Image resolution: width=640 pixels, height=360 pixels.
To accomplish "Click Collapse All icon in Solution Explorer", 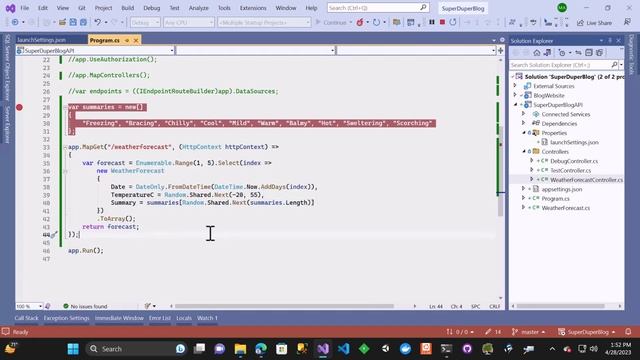I will [589, 53].
